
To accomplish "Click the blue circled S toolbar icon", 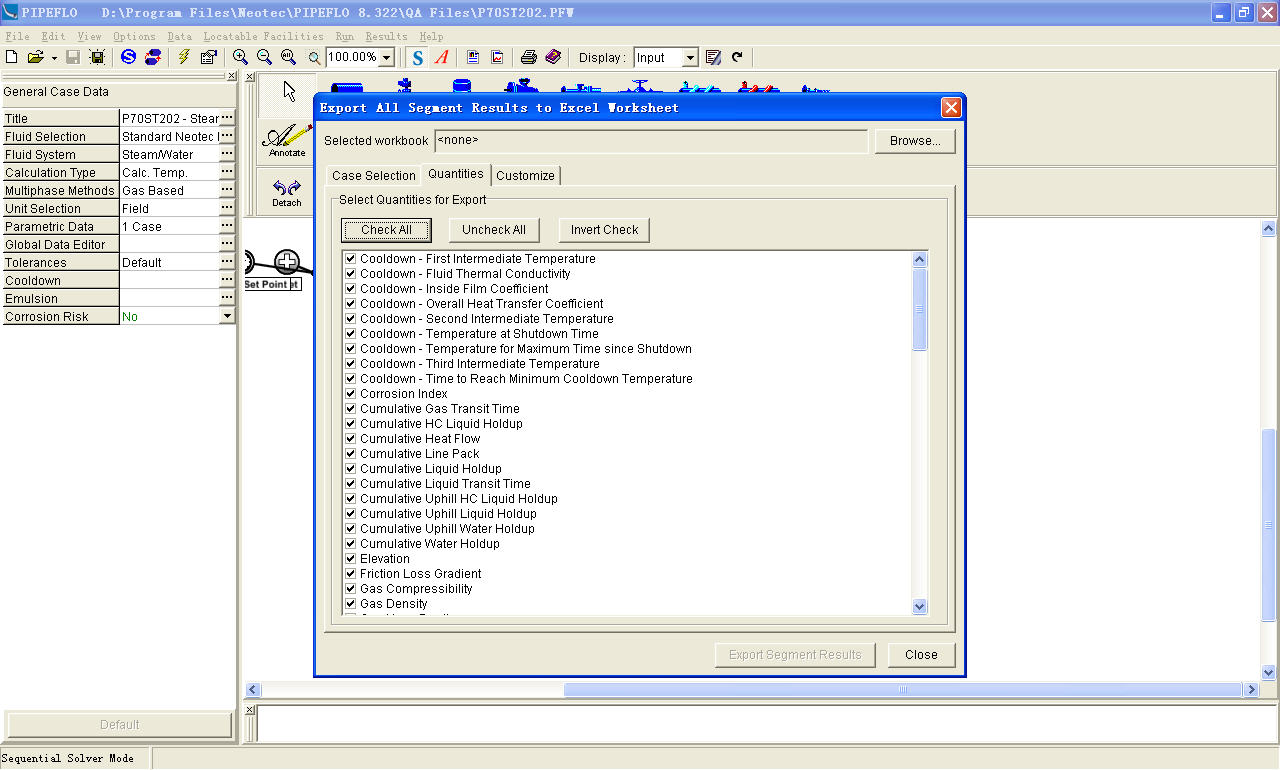I will click(x=128, y=57).
